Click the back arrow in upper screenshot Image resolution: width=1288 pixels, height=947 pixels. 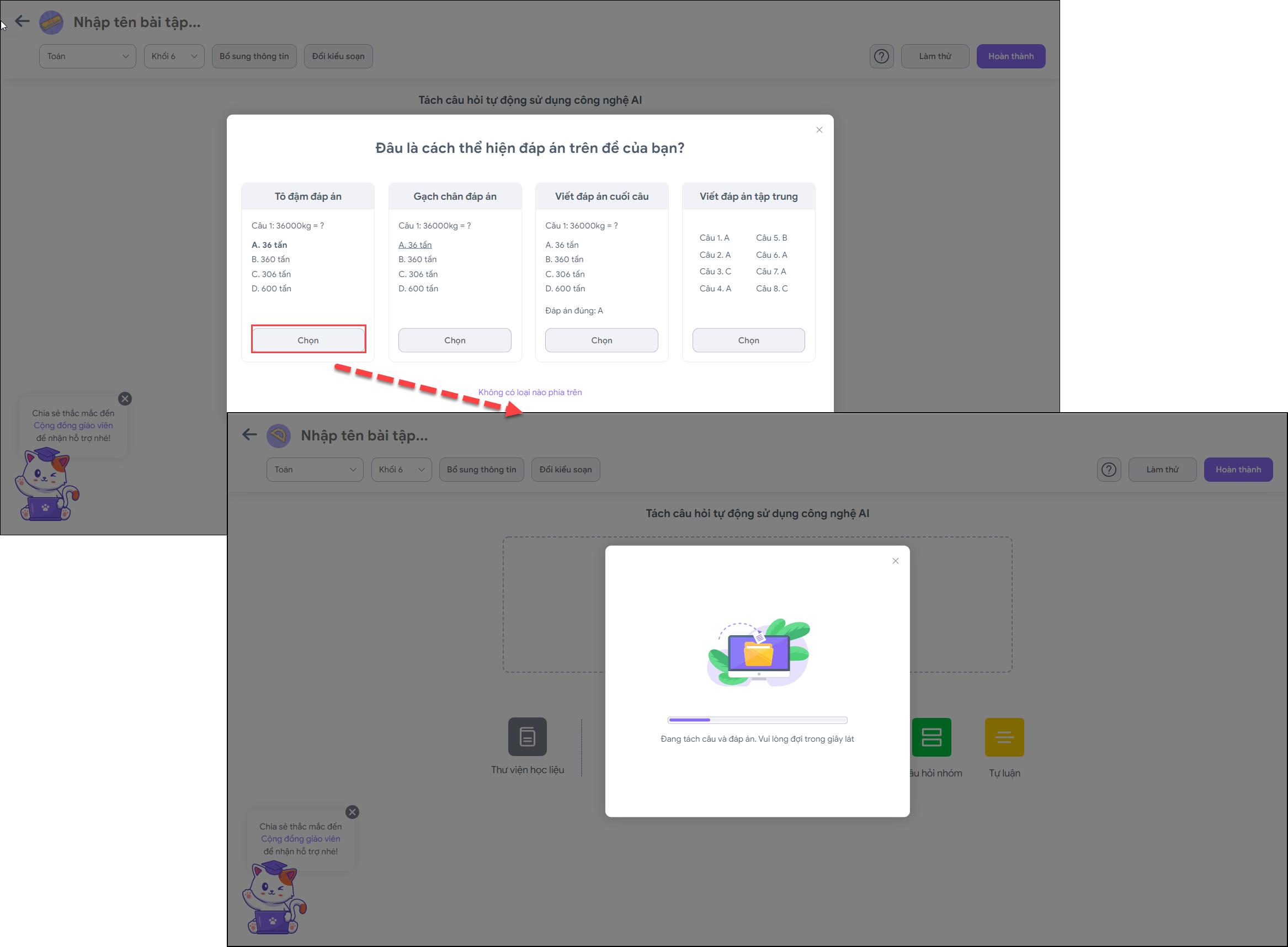(23, 22)
